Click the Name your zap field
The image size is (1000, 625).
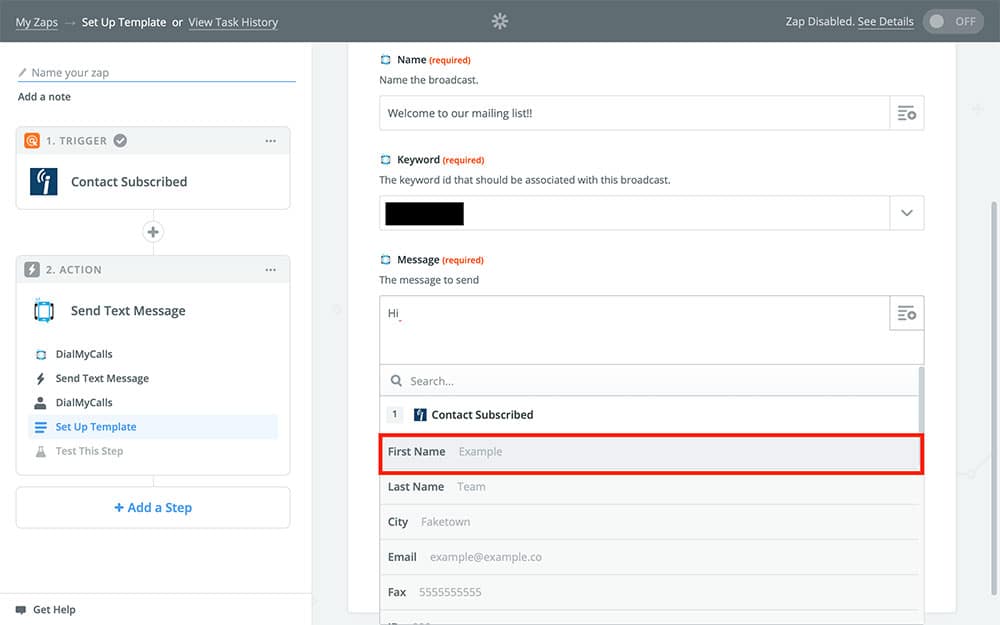[x=160, y=73]
